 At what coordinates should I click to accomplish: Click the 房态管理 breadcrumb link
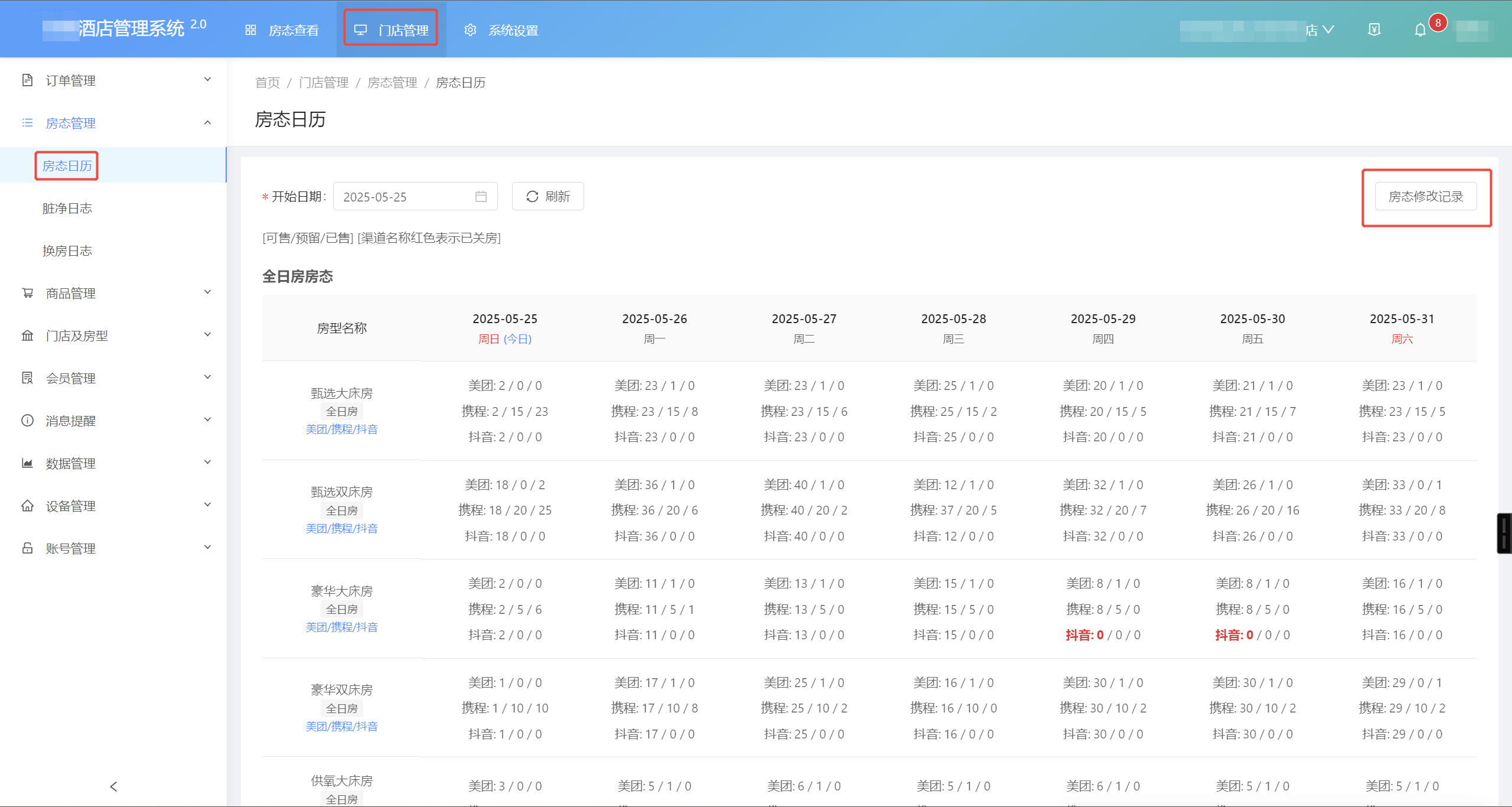click(x=392, y=82)
